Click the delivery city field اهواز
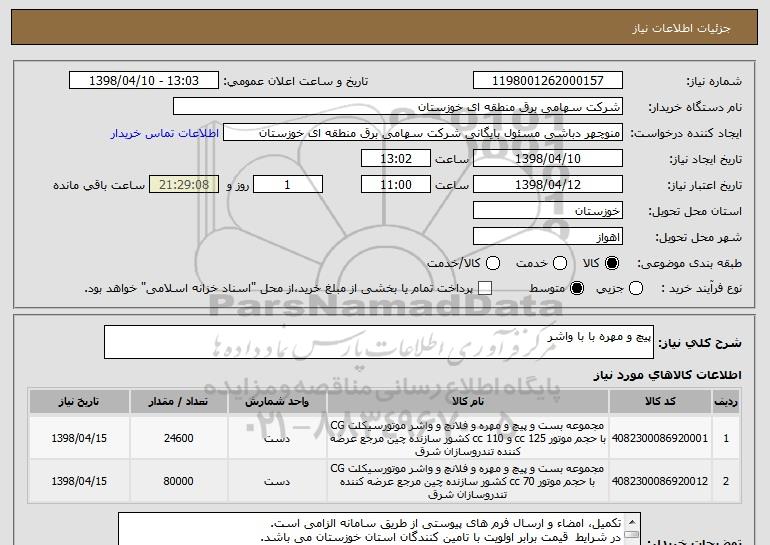 [548, 237]
